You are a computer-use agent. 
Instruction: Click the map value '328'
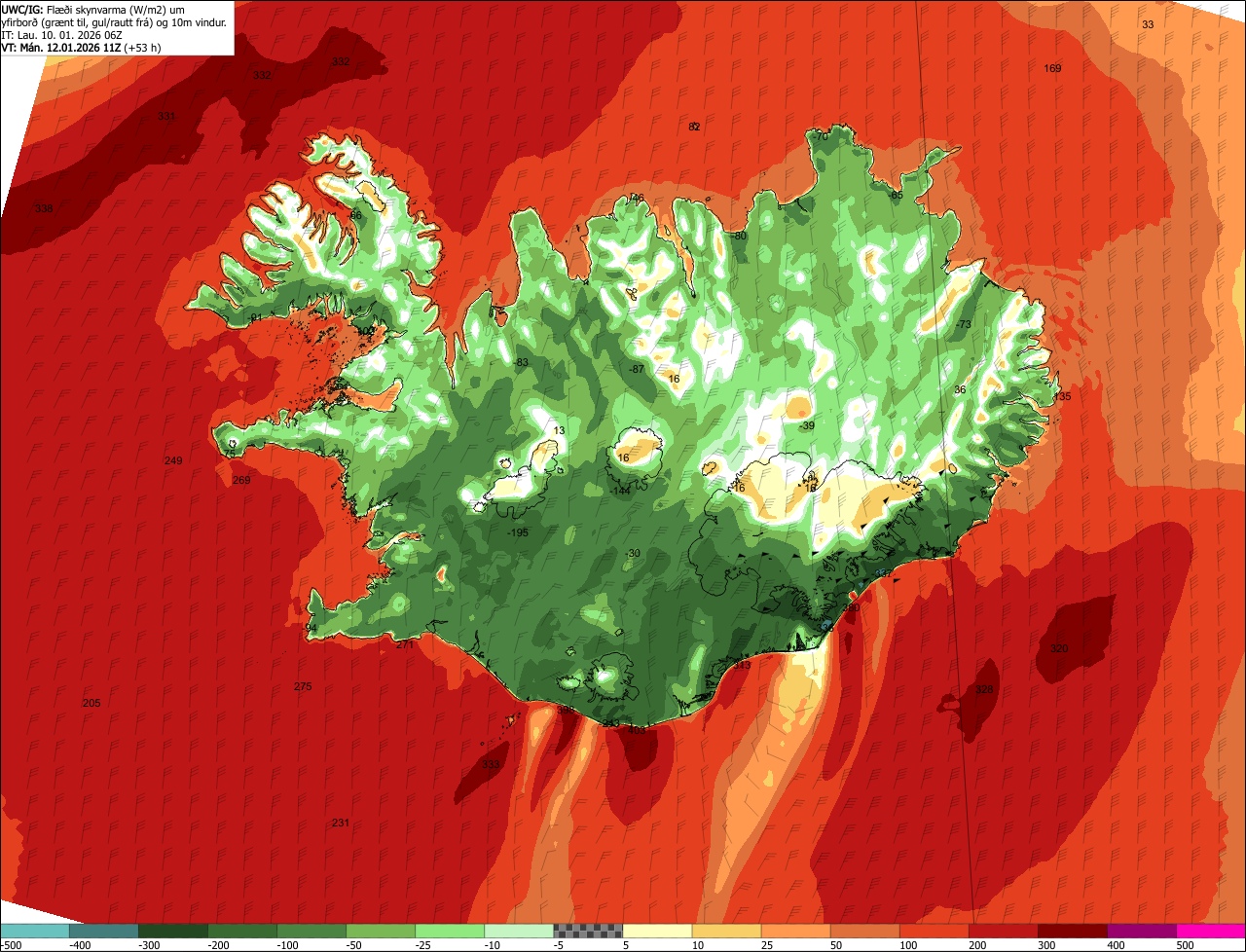tap(984, 690)
